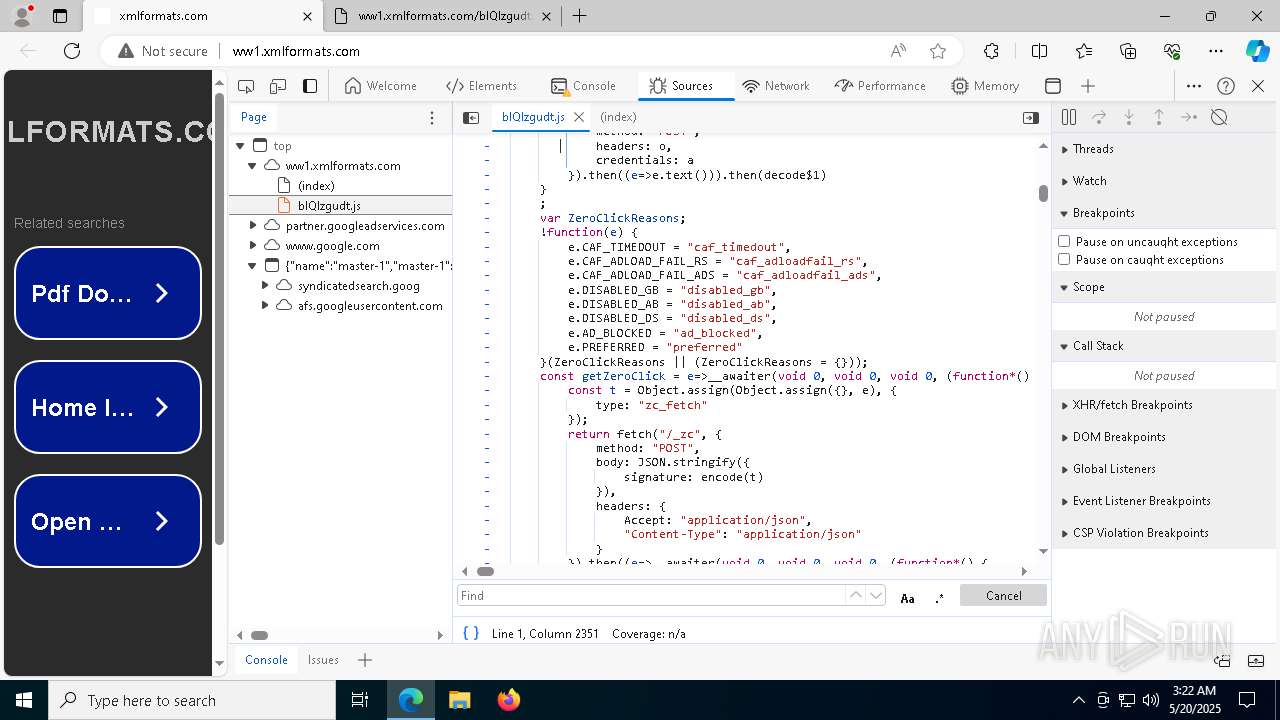
Task: Toggle the DevTools sidebar panel icon
Action: pos(310,86)
